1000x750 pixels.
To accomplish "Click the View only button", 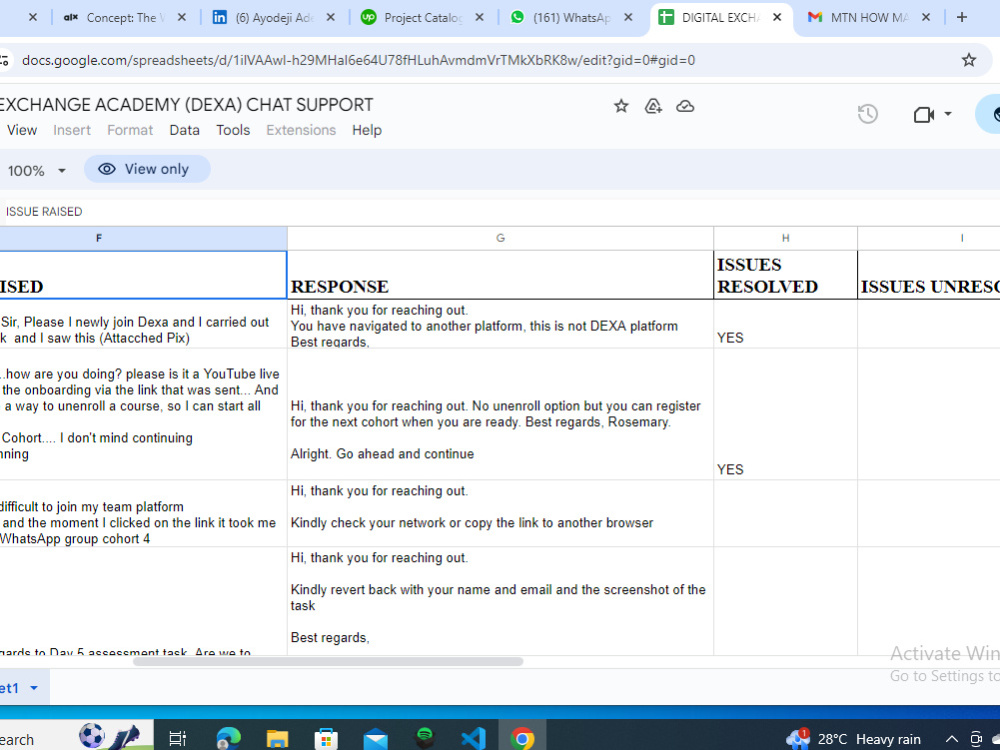I will click(x=147, y=169).
